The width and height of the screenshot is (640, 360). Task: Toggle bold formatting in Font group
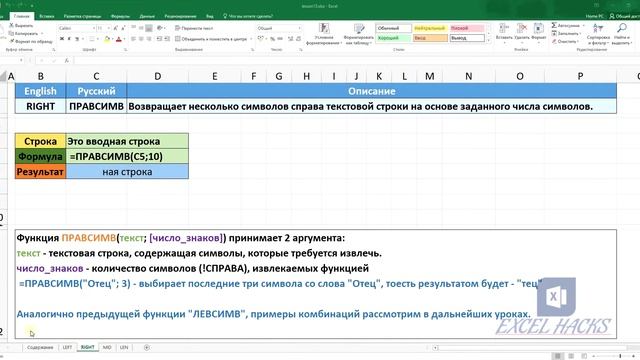point(62,39)
